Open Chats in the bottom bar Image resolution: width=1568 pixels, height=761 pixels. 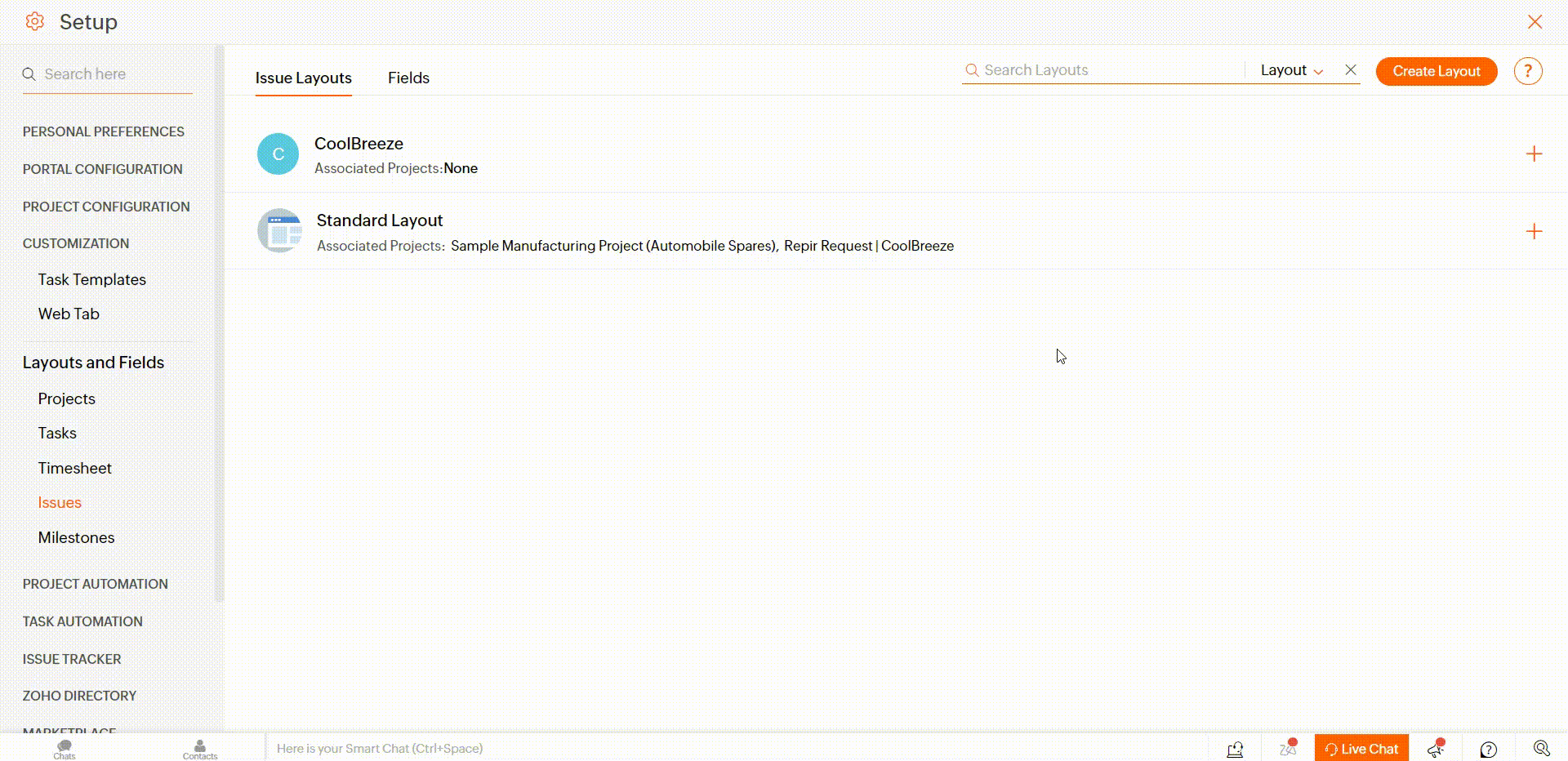65,749
